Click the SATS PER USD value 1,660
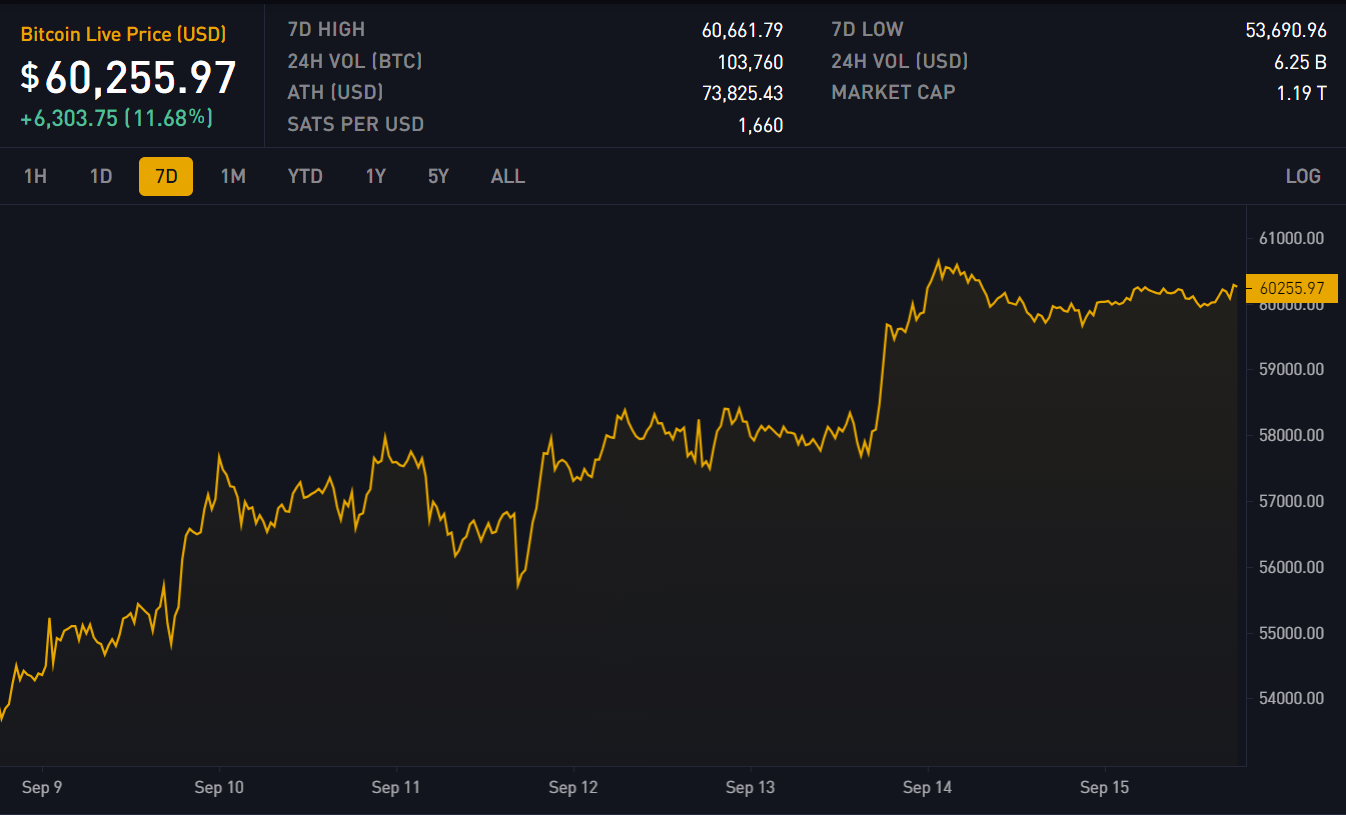 760,125
